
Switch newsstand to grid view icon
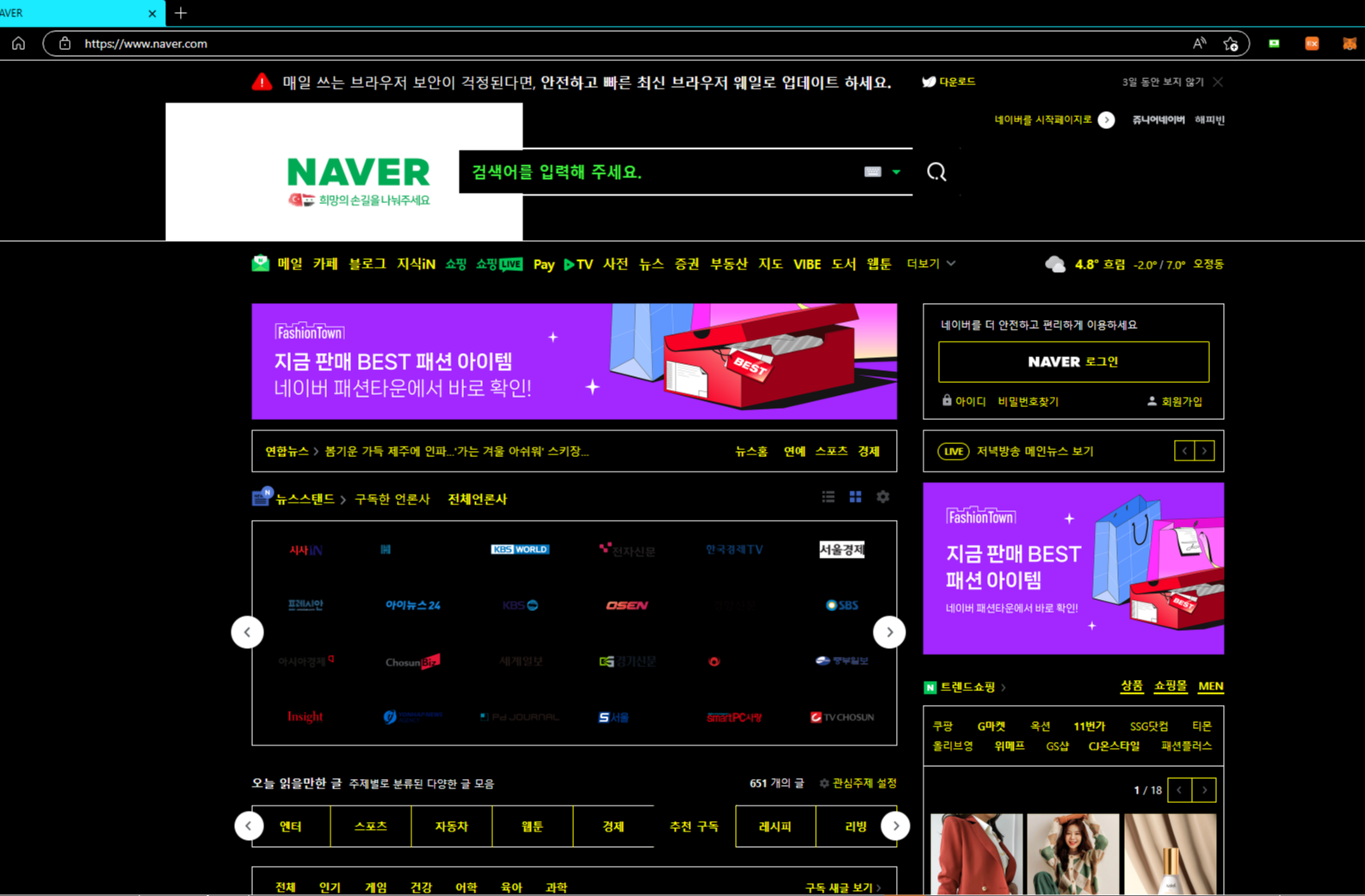click(x=855, y=497)
